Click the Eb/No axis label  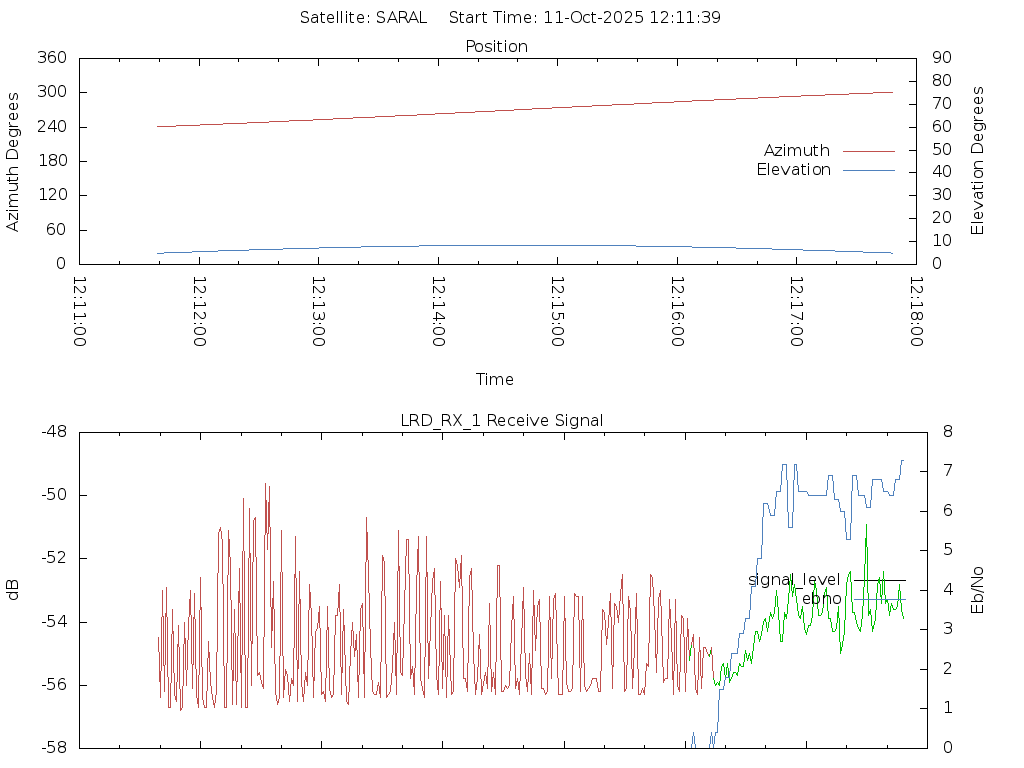pyautogui.click(x=978, y=590)
